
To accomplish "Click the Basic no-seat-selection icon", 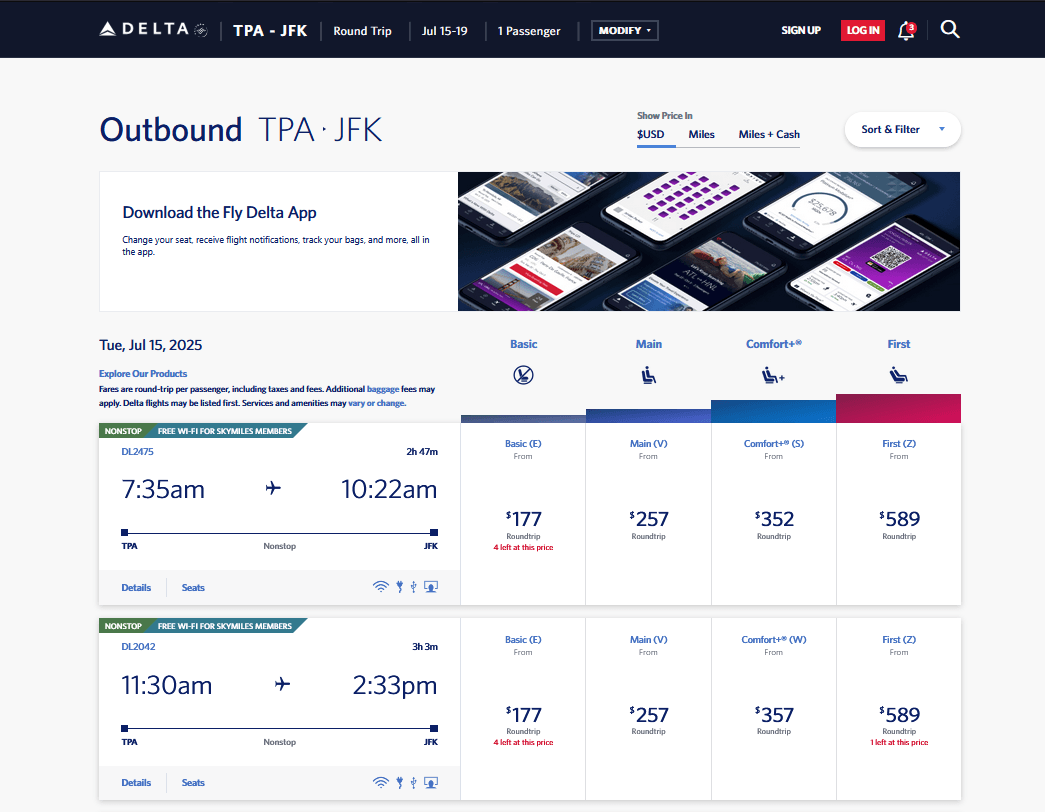I will [523, 376].
